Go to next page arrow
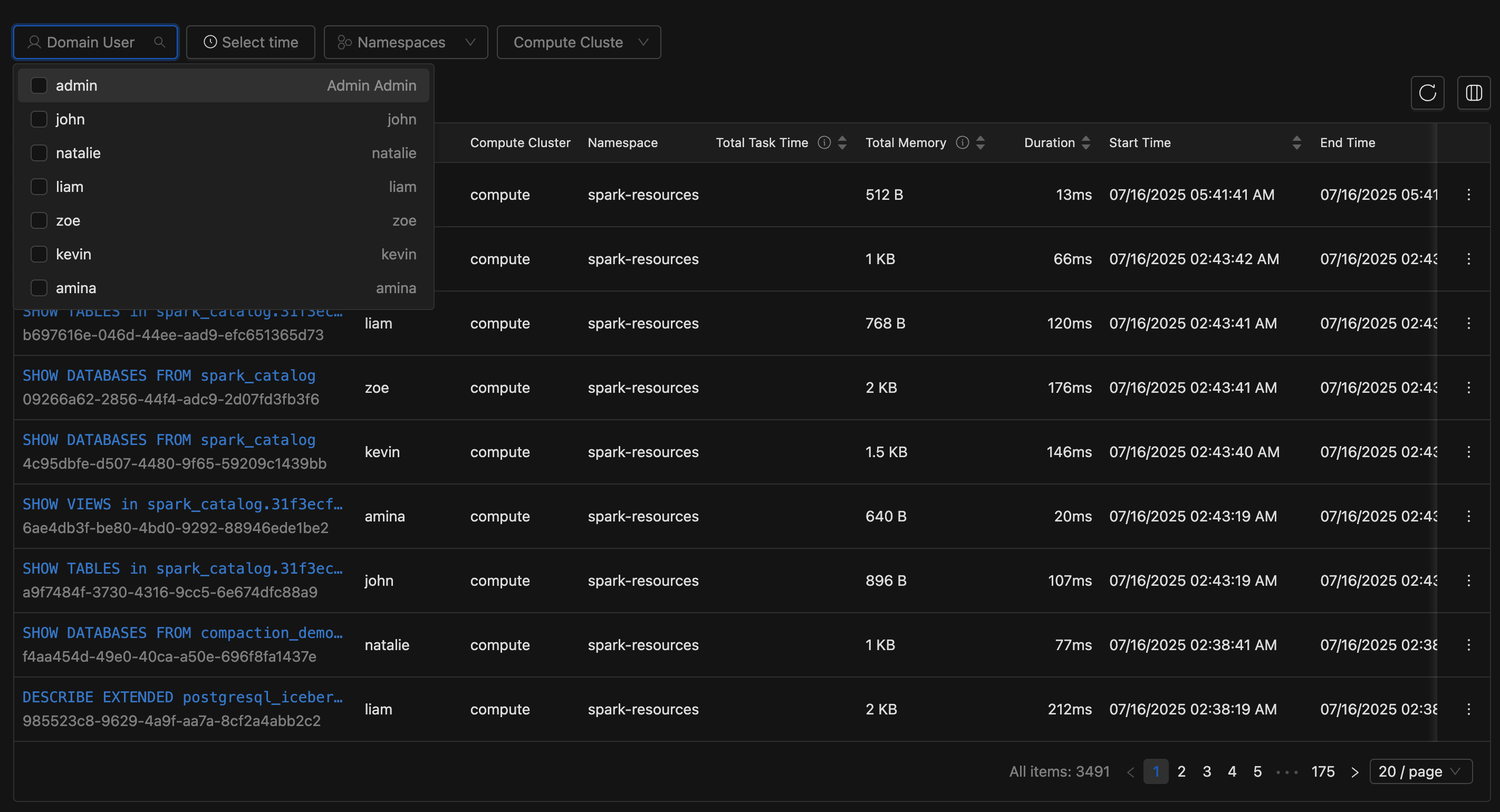1500x812 pixels. [x=1354, y=772]
